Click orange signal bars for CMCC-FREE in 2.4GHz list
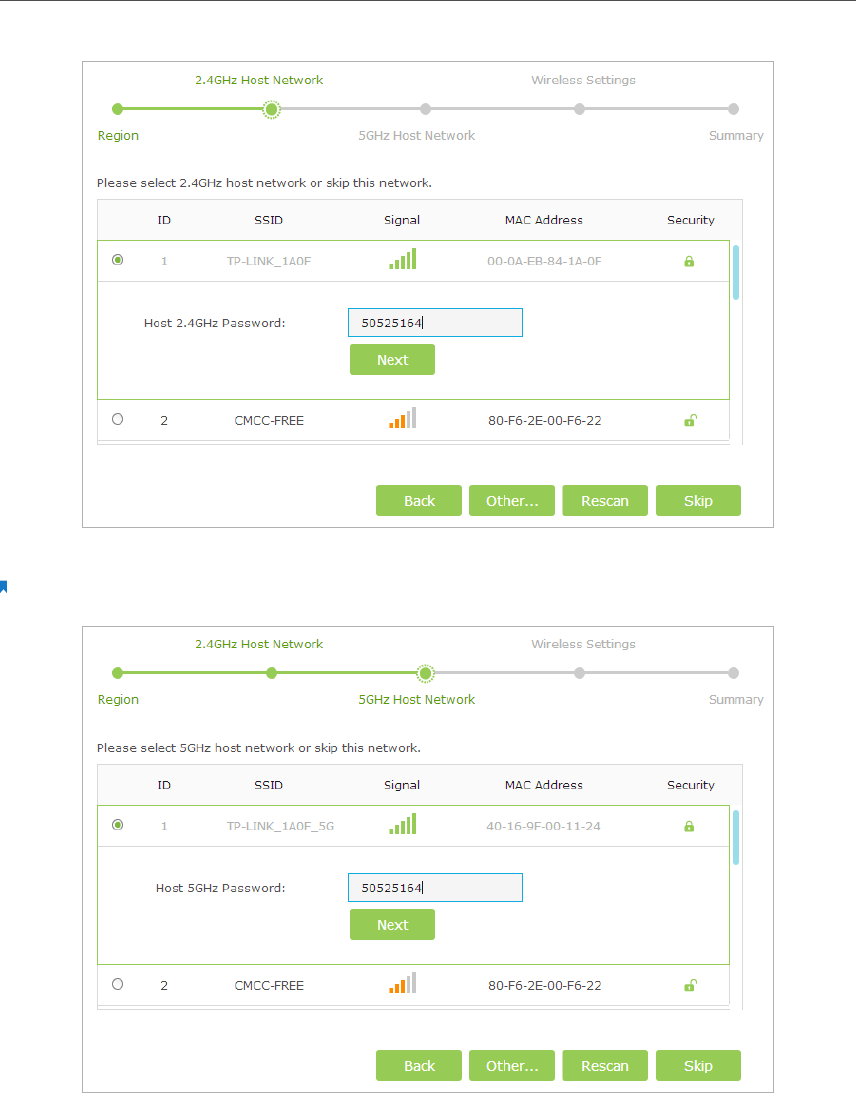856x1093 pixels. click(x=403, y=418)
